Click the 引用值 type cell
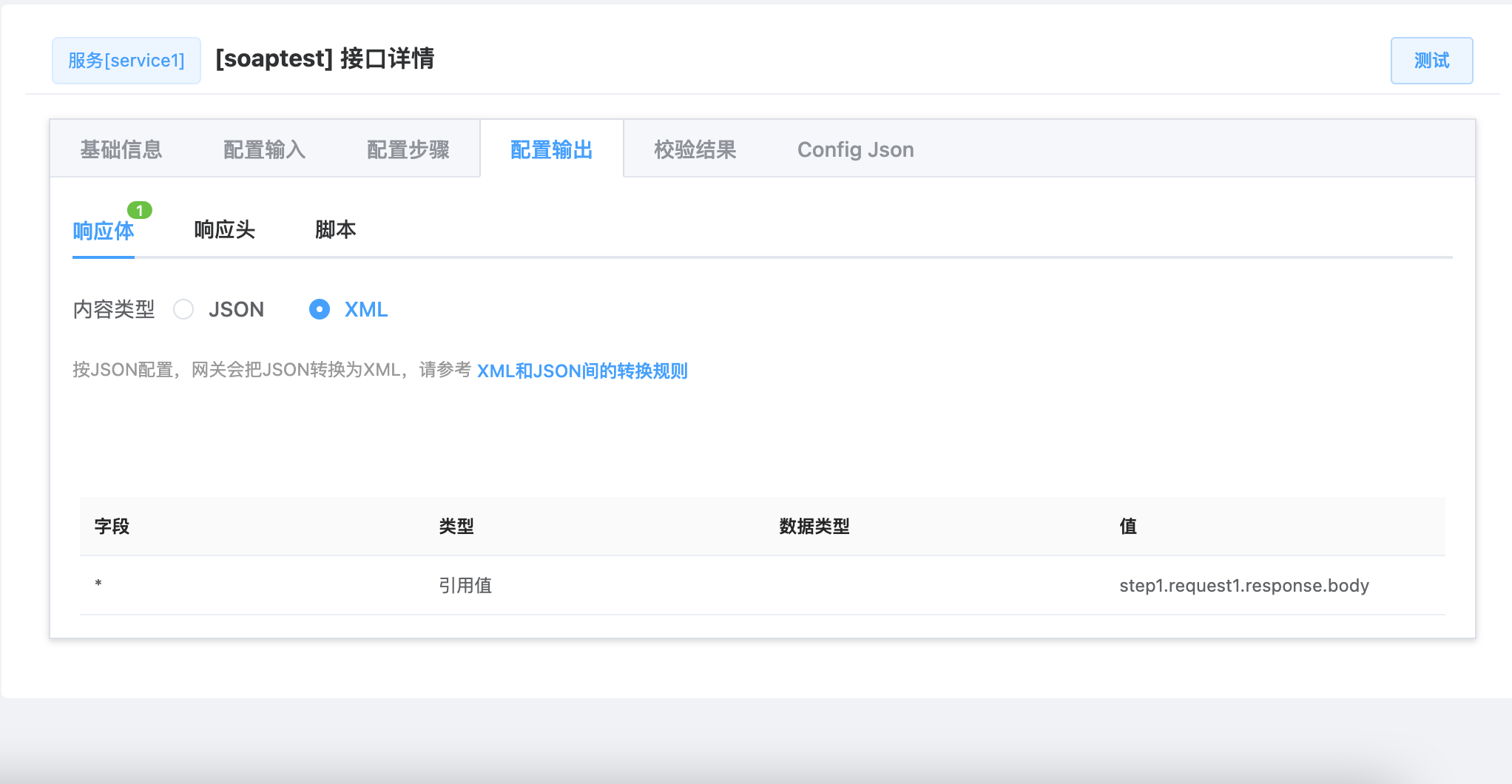 (465, 586)
